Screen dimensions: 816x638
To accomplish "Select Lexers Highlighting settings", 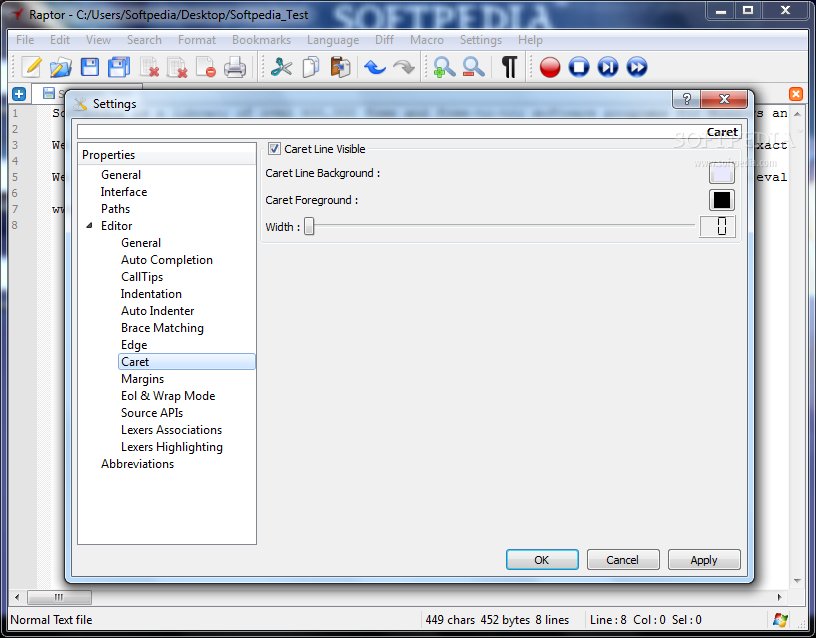I will click(171, 446).
